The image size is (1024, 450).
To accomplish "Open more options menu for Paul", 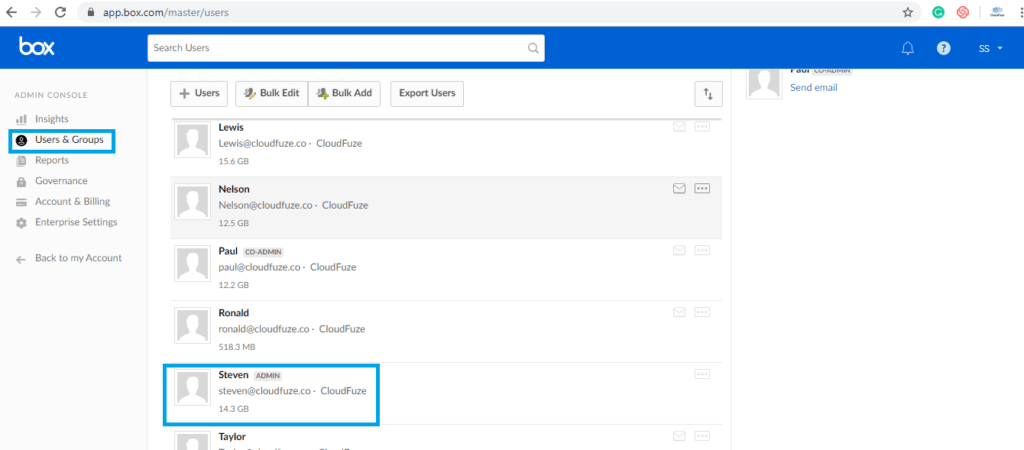I will (x=702, y=250).
